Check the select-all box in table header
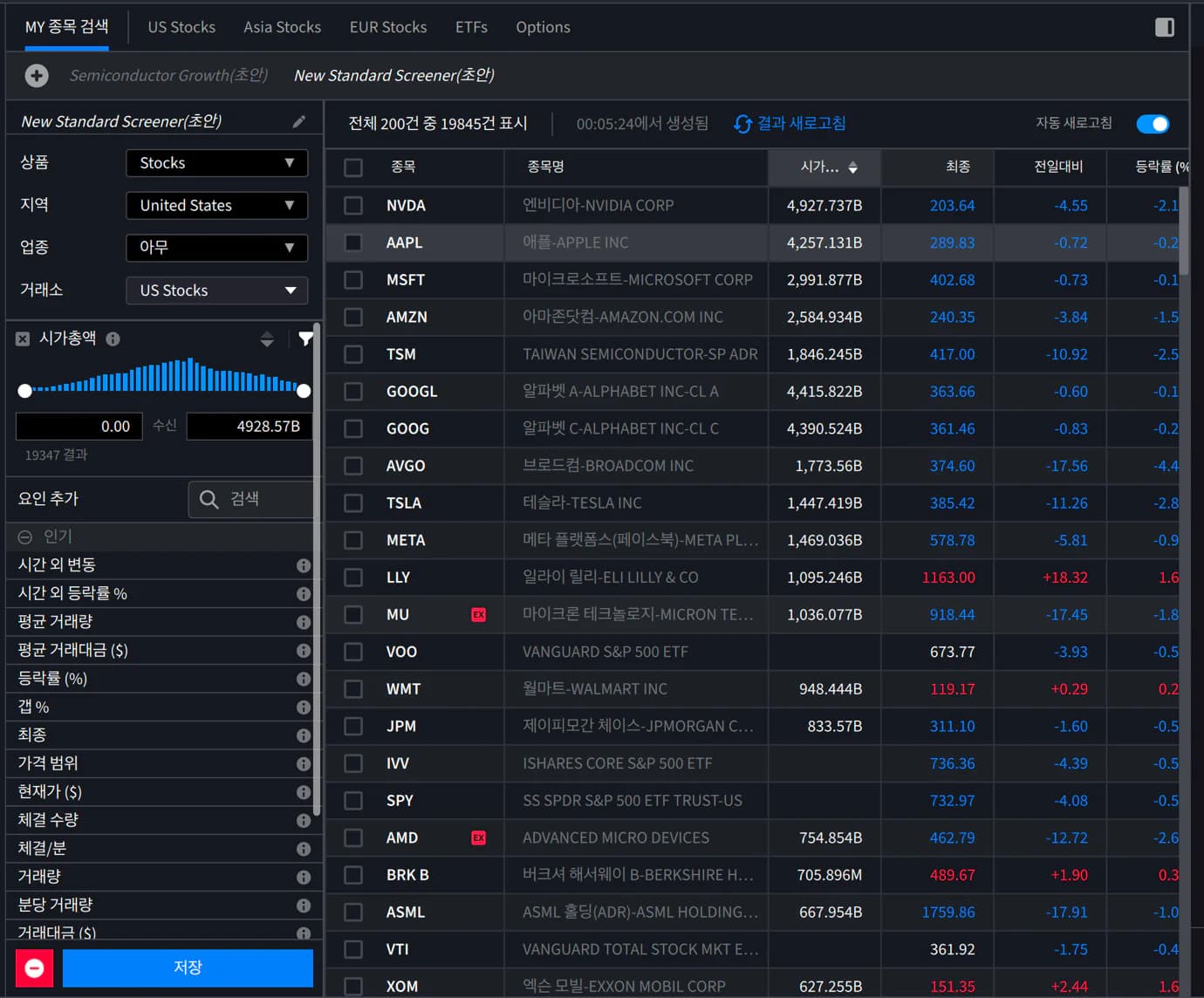Image resolution: width=1204 pixels, height=998 pixels. click(x=353, y=167)
